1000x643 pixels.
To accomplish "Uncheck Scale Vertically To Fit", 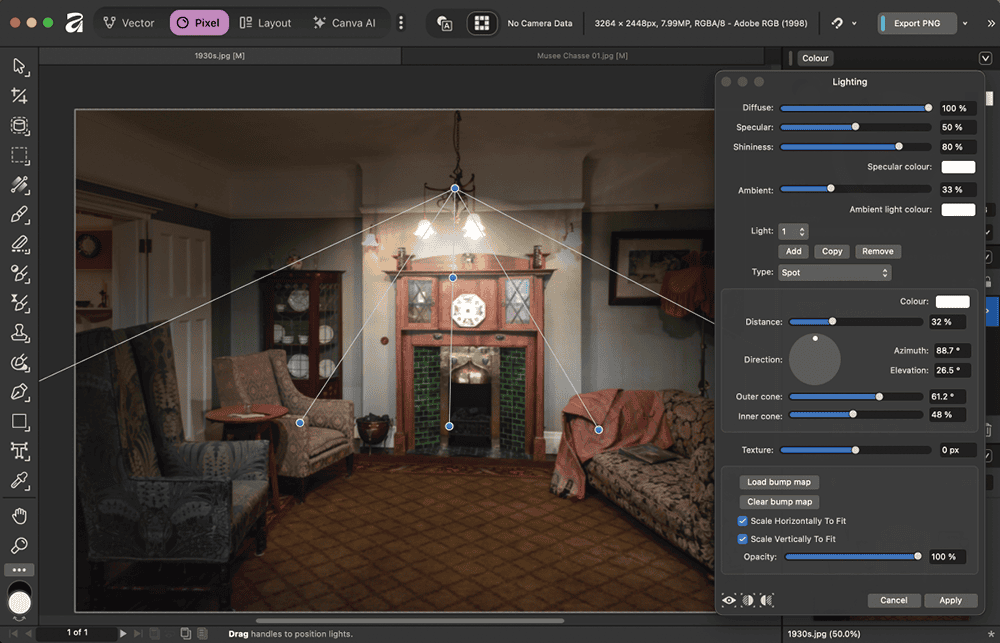I will click(743, 539).
